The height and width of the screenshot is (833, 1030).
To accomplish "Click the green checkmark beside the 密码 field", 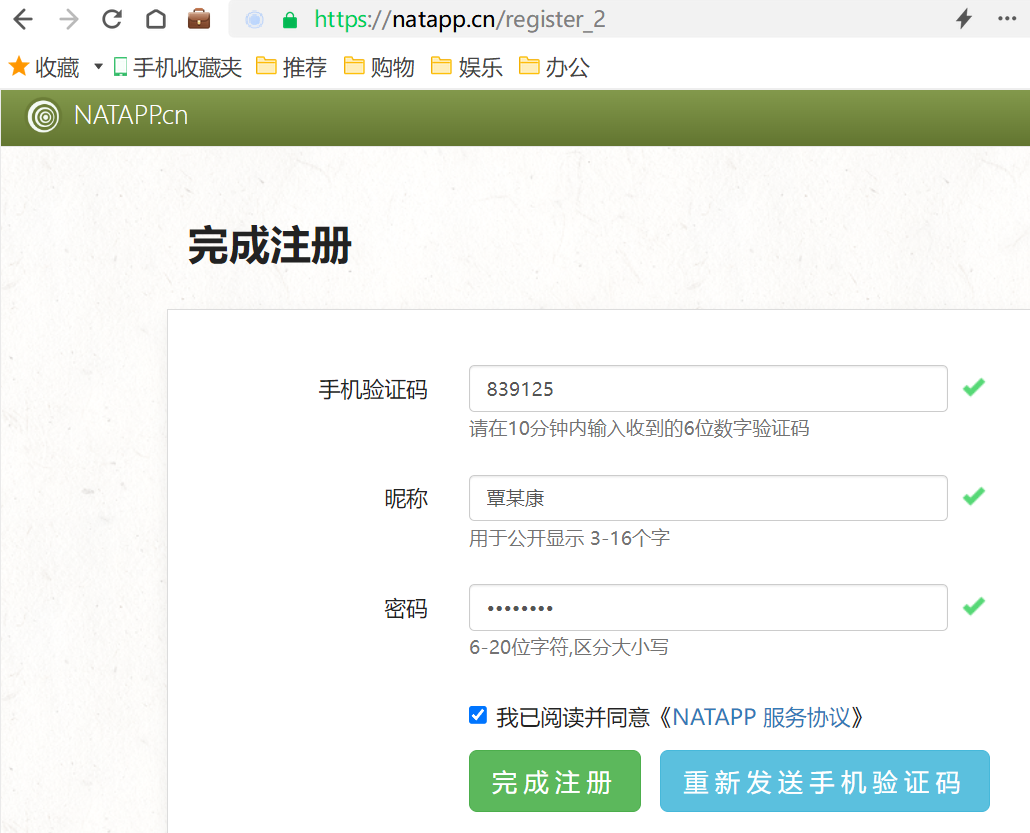I will tap(973, 606).
